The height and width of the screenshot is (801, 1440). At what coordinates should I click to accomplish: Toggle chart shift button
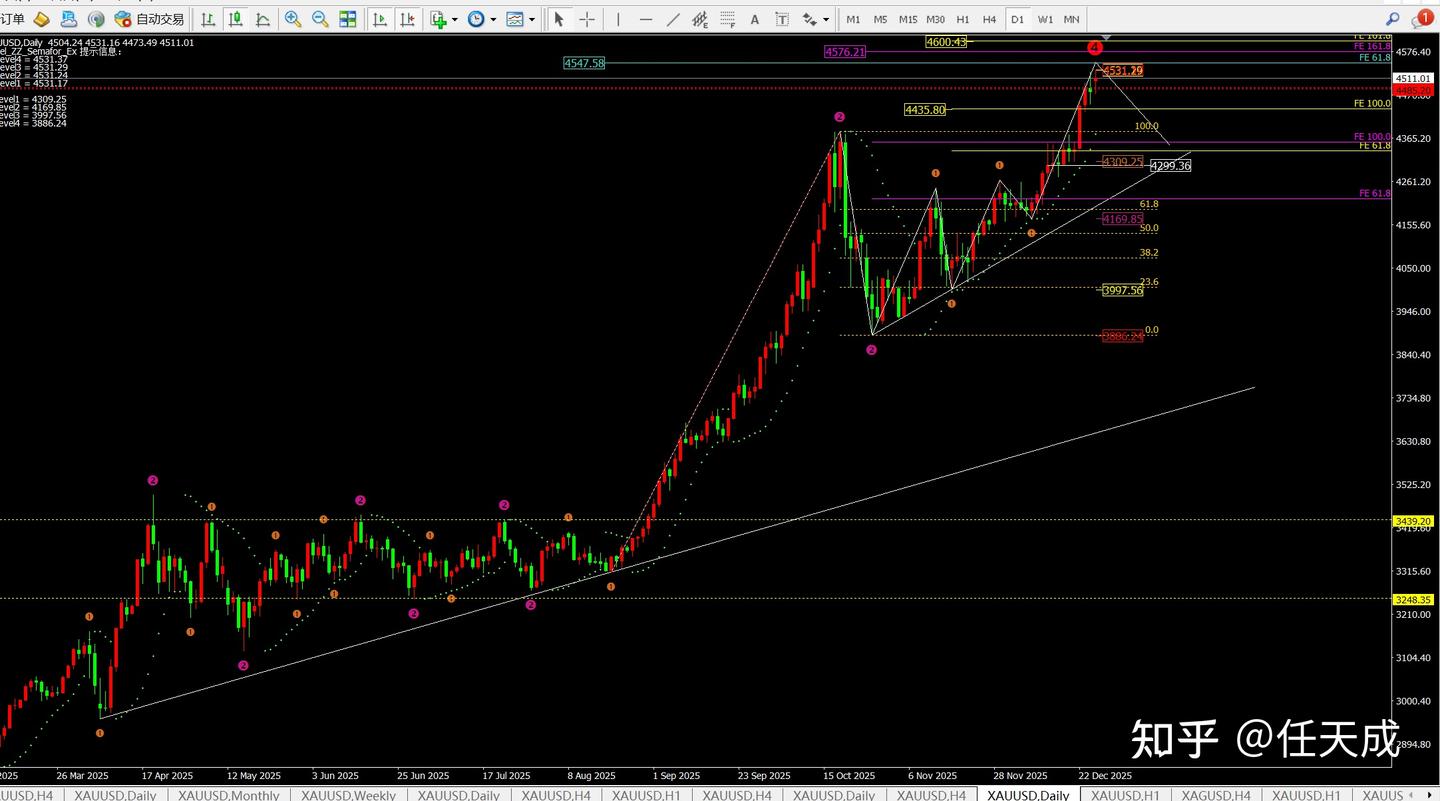point(408,19)
